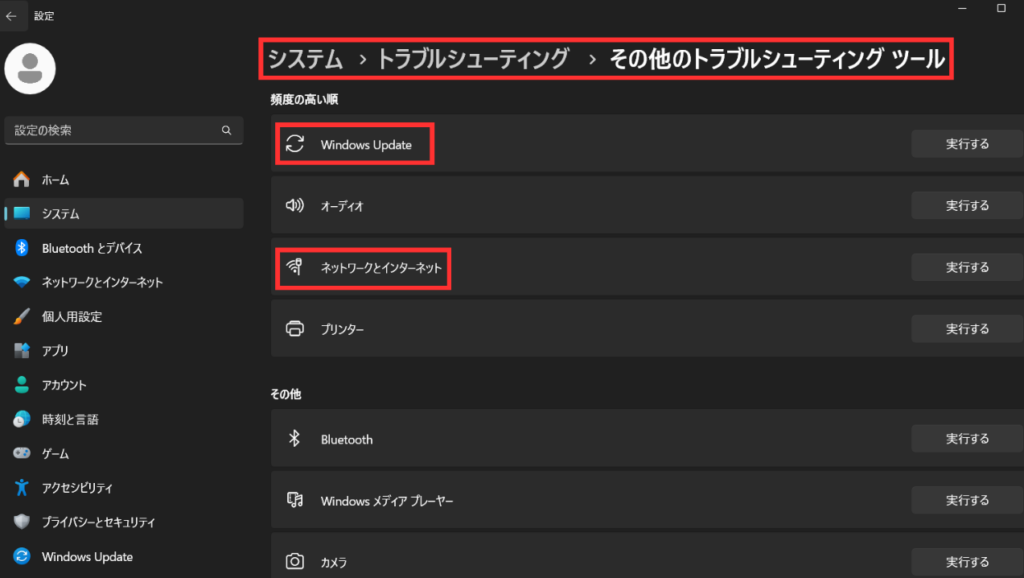
Task: Open プライバシーとセキュリティ in the sidebar
Action: click(124, 522)
